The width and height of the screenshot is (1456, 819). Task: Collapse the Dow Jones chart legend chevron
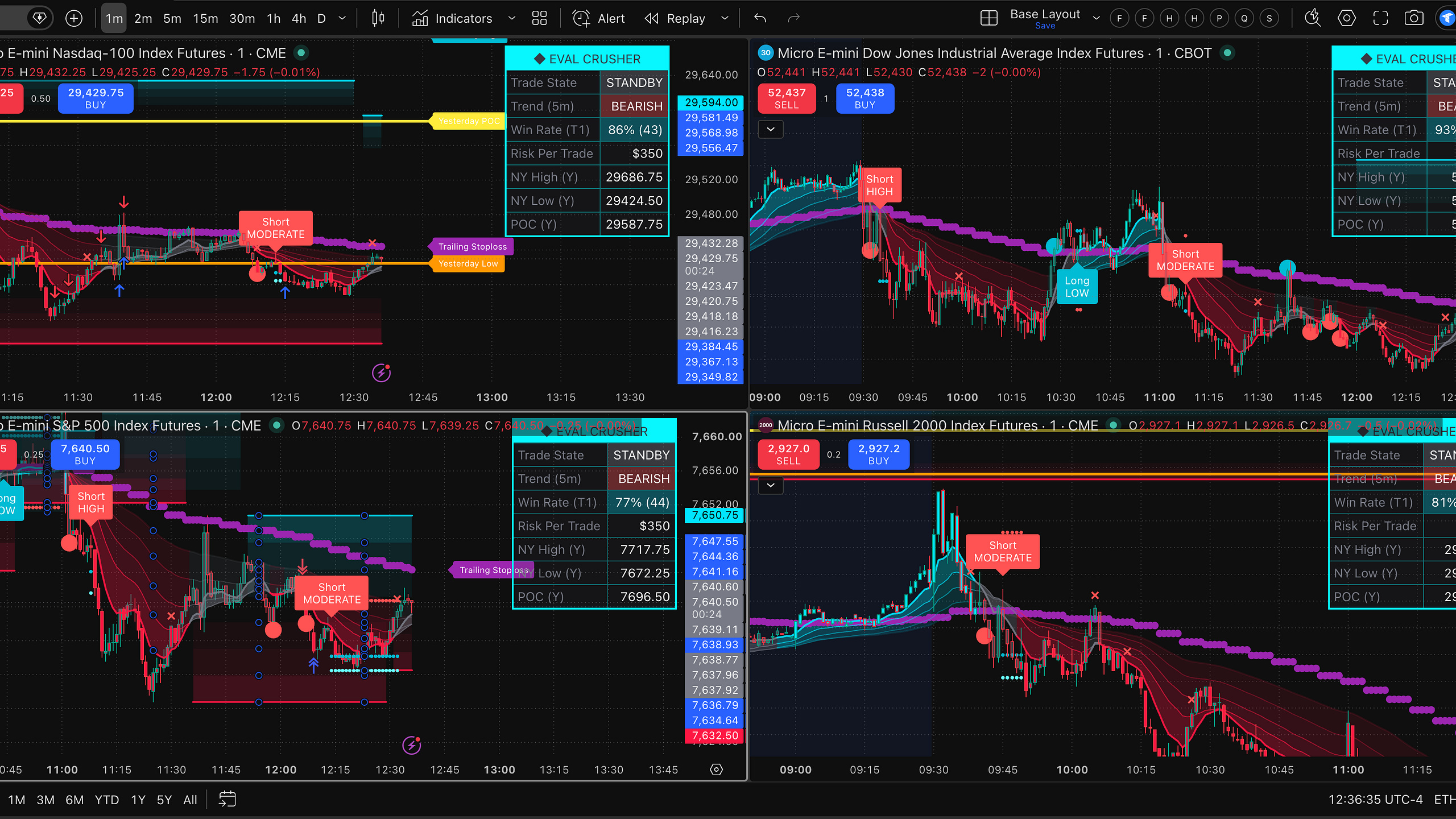point(771,129)
